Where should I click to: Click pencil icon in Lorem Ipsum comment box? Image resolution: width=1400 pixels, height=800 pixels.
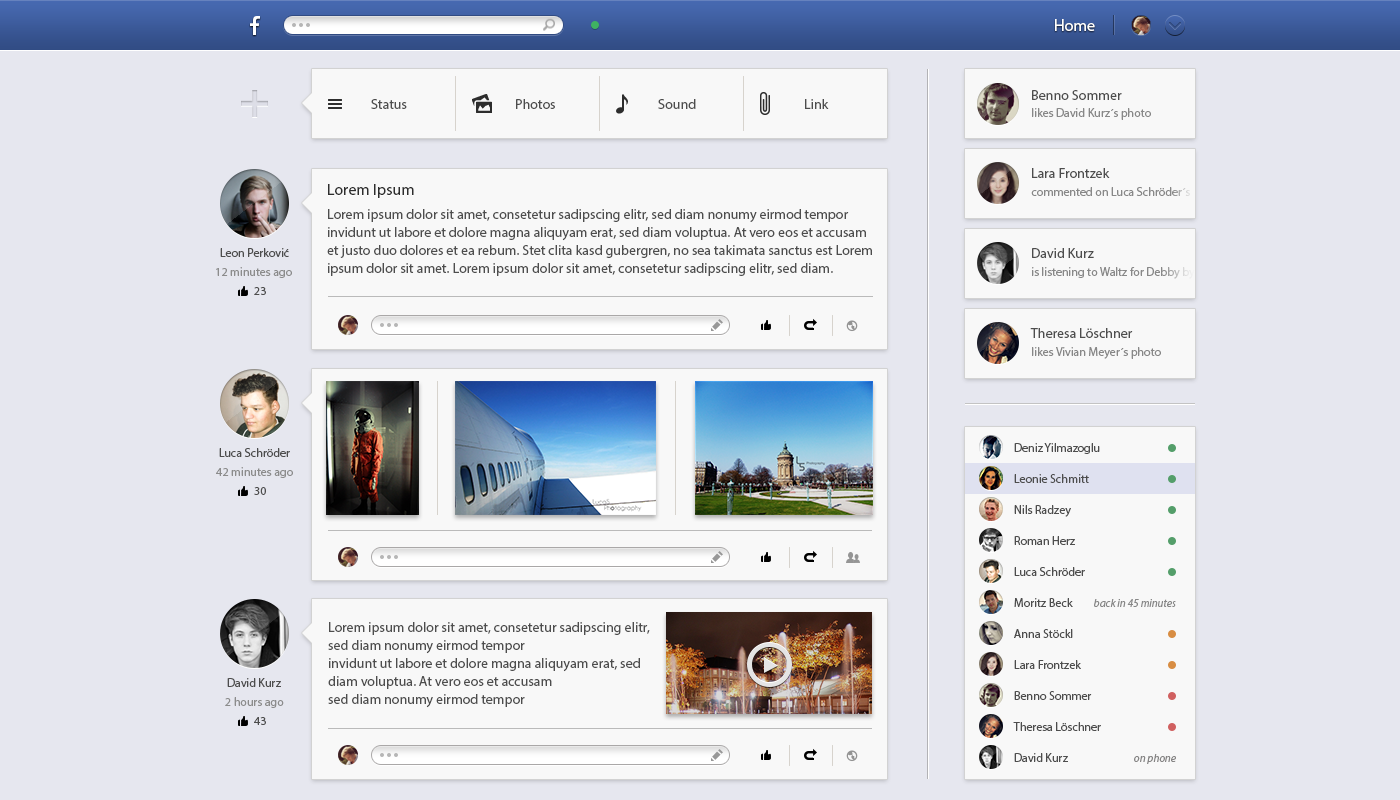coord(717,325)
